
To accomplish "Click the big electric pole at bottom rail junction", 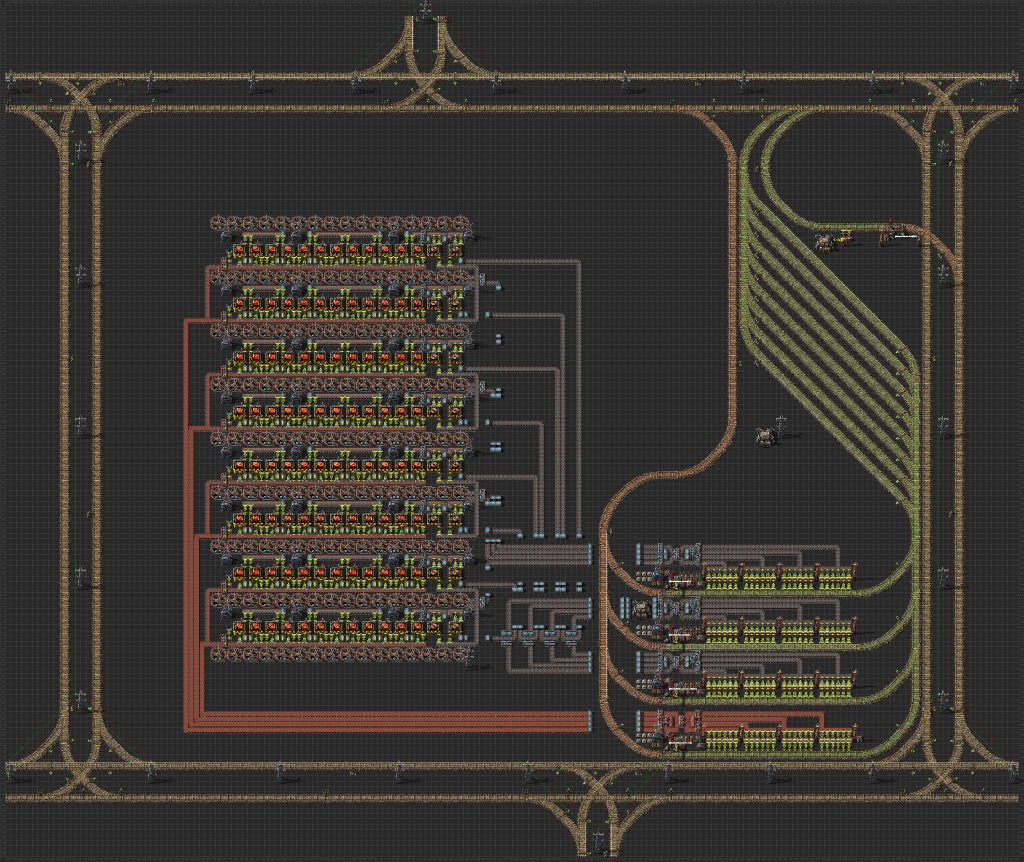I will [597, 840].
